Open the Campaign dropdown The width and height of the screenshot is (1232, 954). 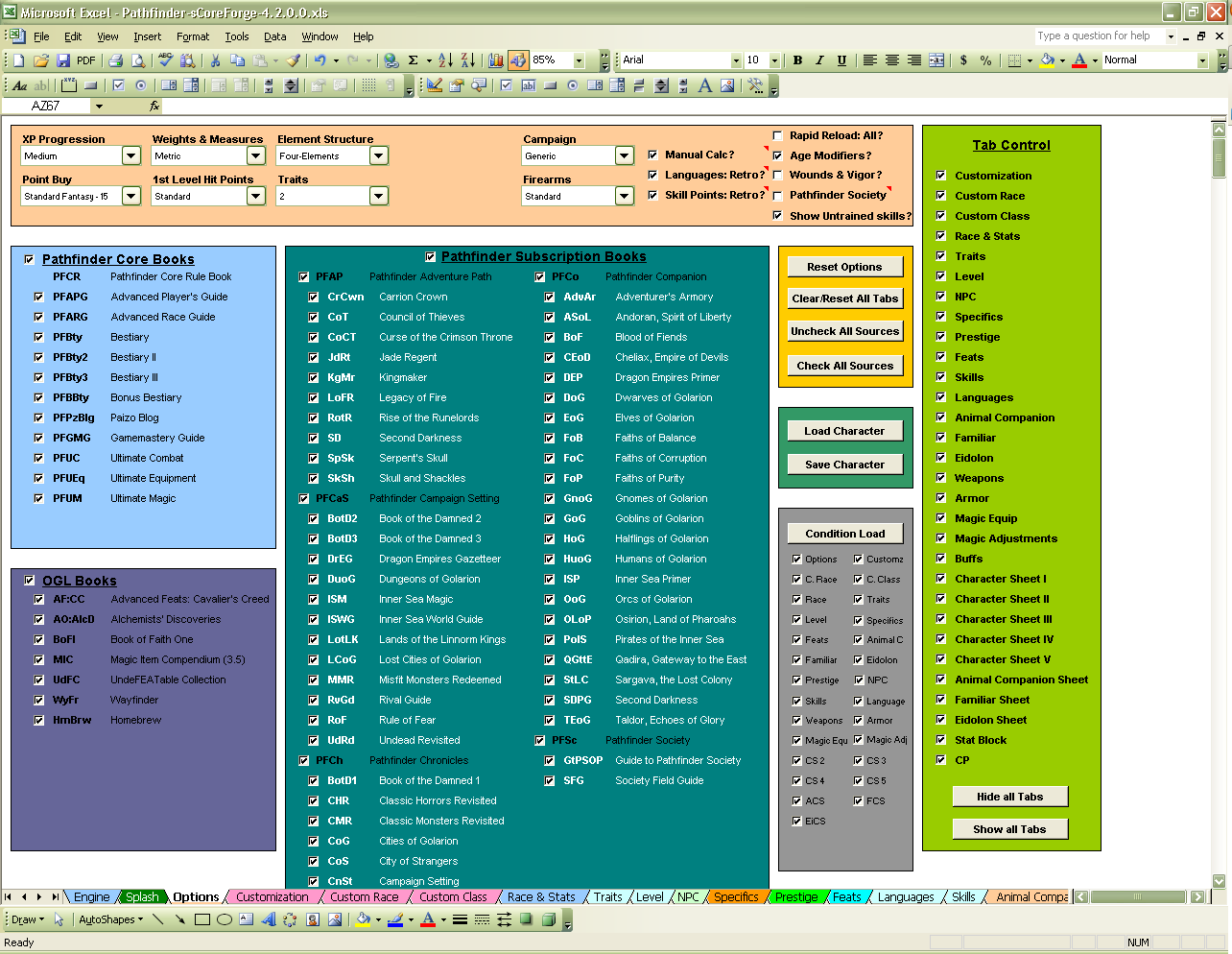[625, 155]
